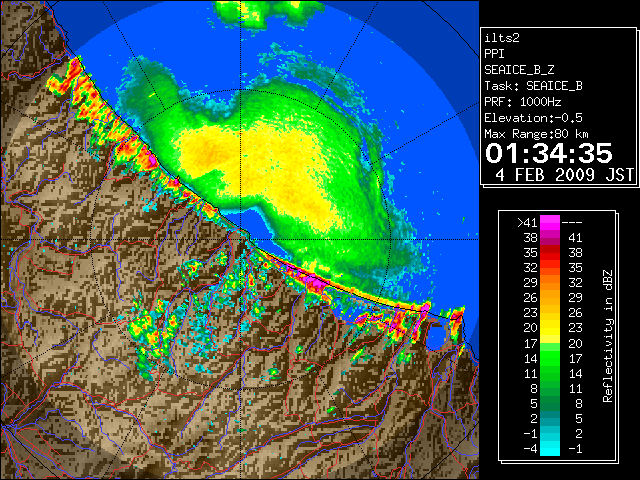Click the '4 FEB 2009 JST' date
This screenshot has height=480, width=640.
point(564,175)
